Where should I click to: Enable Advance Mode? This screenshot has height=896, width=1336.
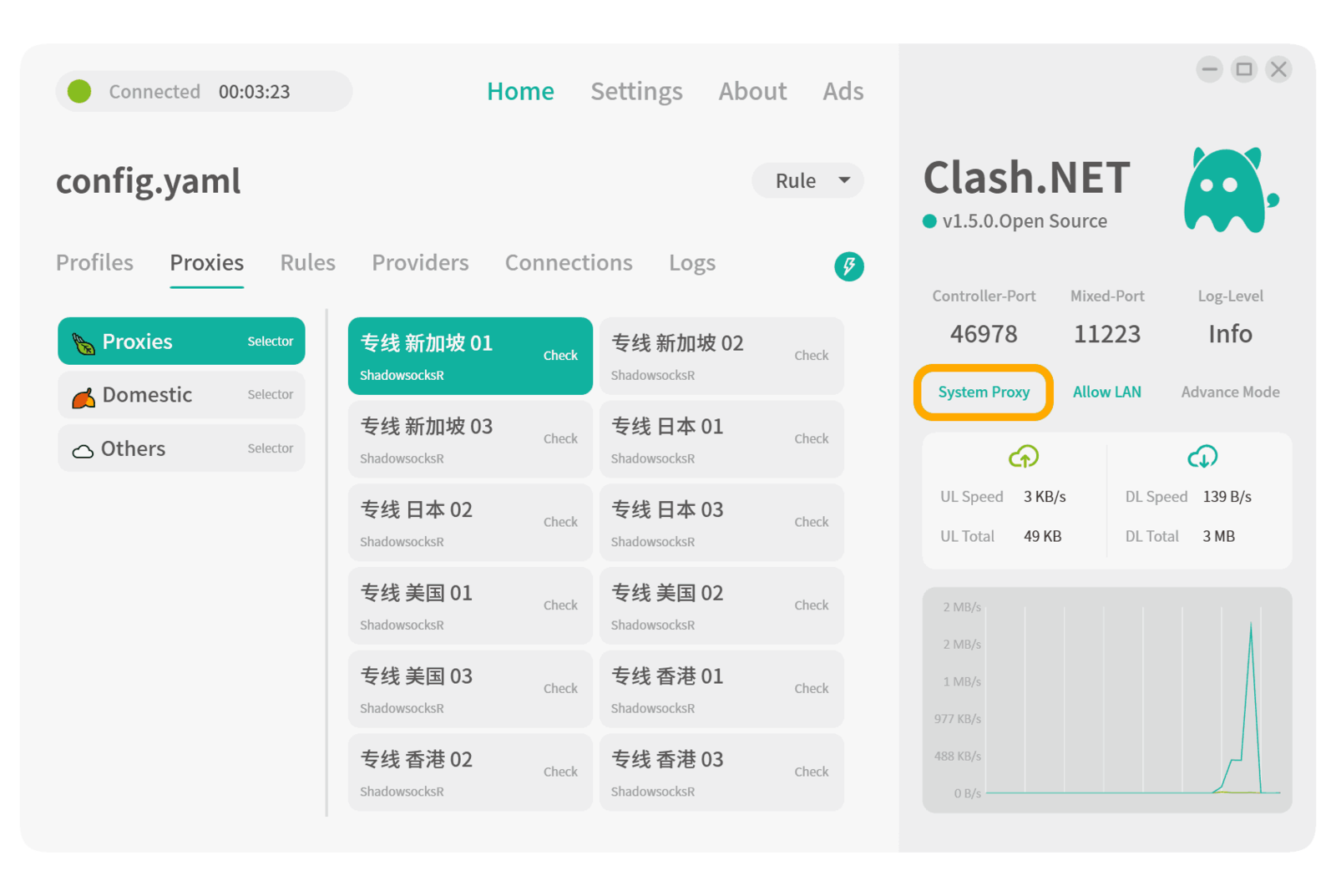pos(1229,392)
